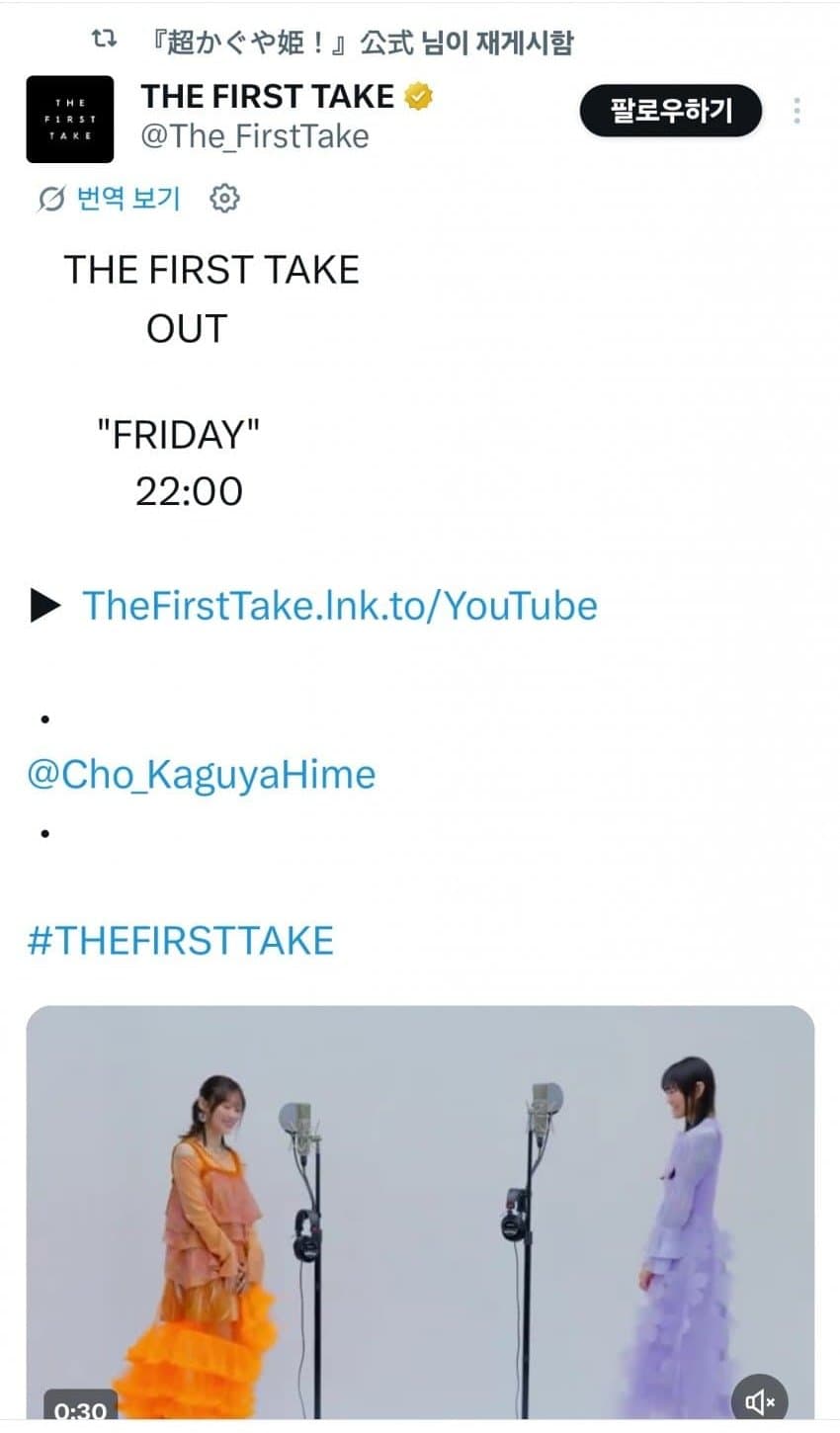Viewport: 840px width, 1433px height.
Task: Click the gold verified badge
Action: click(x=419, y=97)
